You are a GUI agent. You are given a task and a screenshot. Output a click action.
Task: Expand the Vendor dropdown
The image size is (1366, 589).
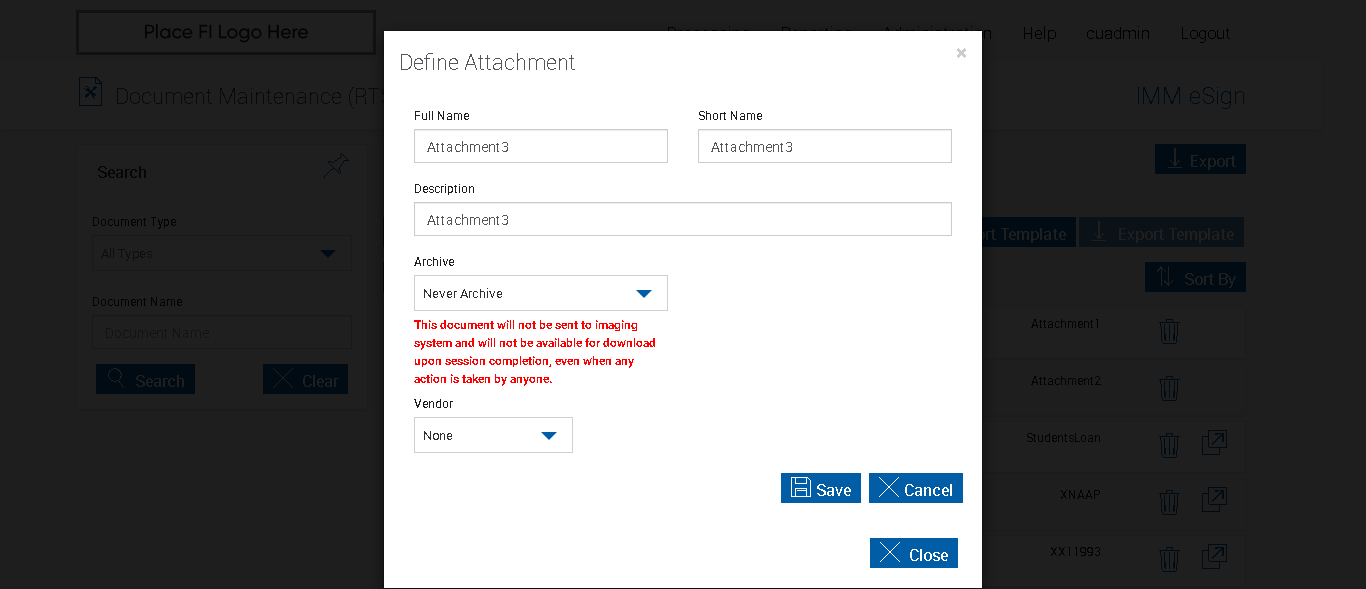click(493, 435)
